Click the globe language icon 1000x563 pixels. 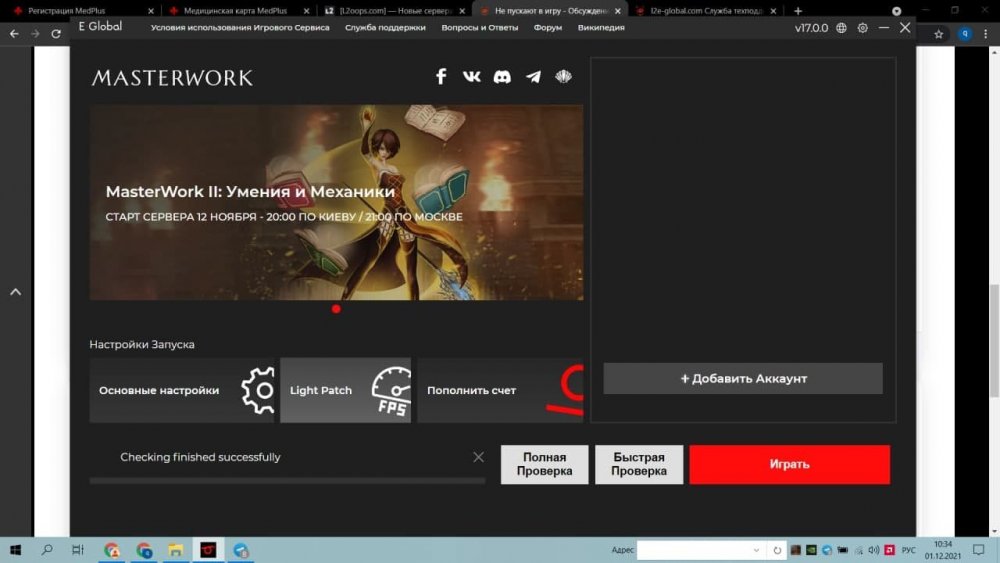click(841, 28)
